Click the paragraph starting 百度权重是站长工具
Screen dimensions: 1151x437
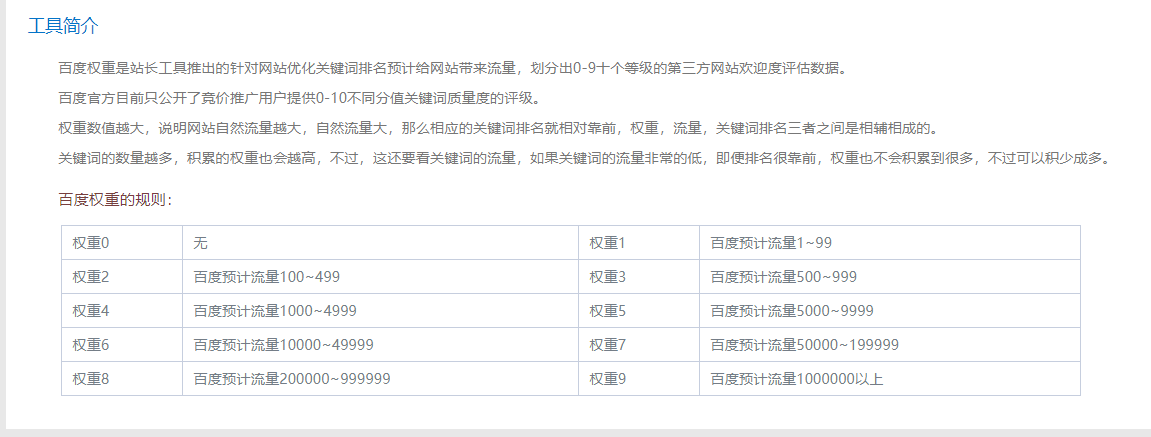(x=455, y=69)
